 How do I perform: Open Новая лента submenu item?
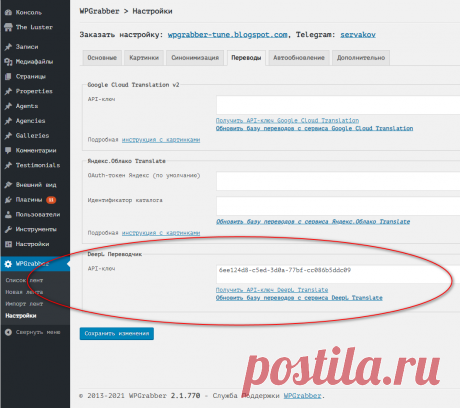[24, 292]
